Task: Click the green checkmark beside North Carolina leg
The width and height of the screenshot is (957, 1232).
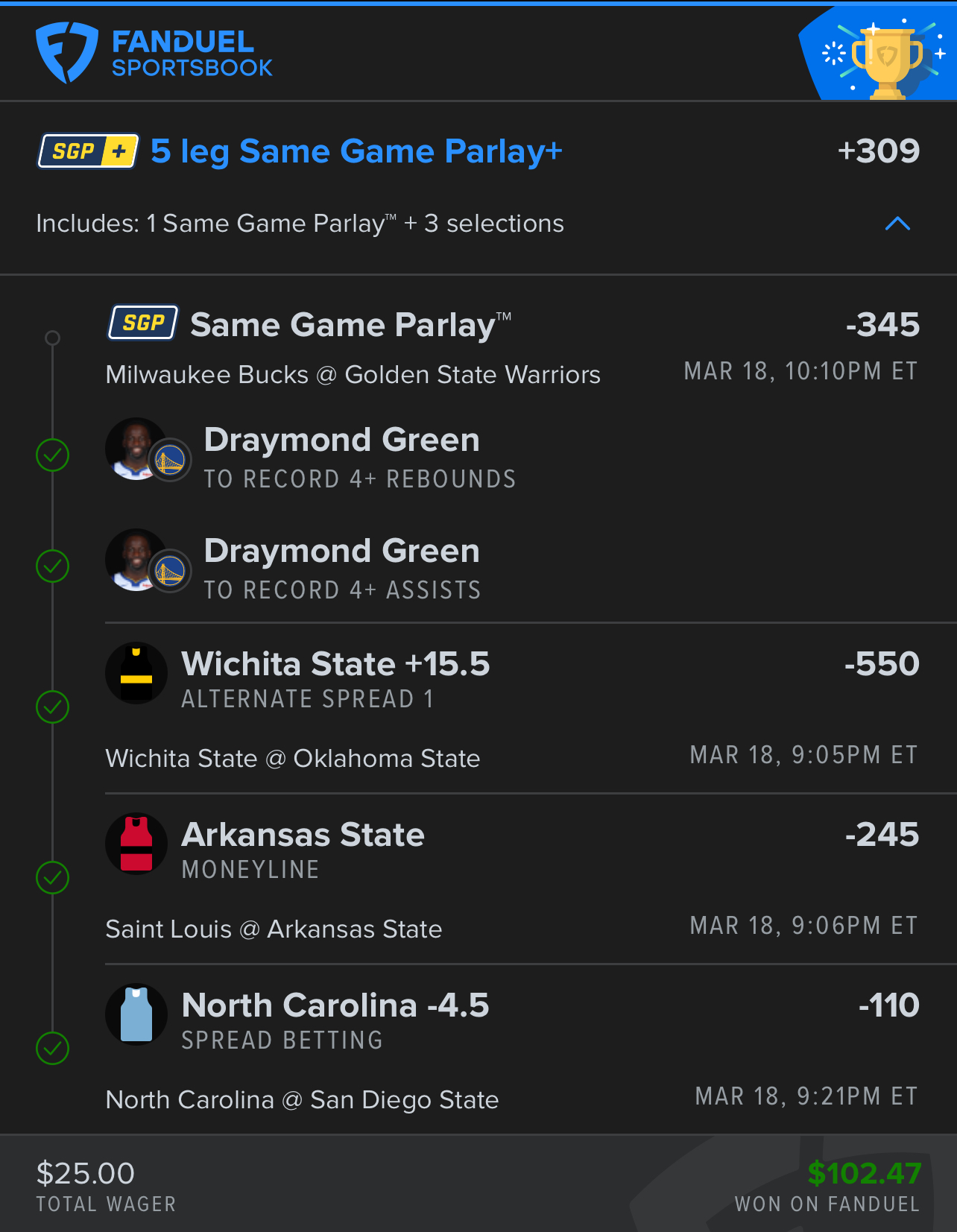Action: click(53, 1048)
